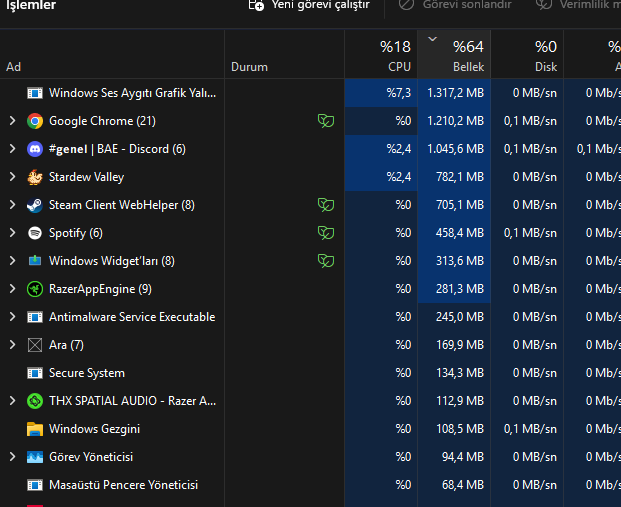The image size is (621, 507).
Task: Expand the Görev Yöneticisi process group
Action: click(x=12, y=457)
